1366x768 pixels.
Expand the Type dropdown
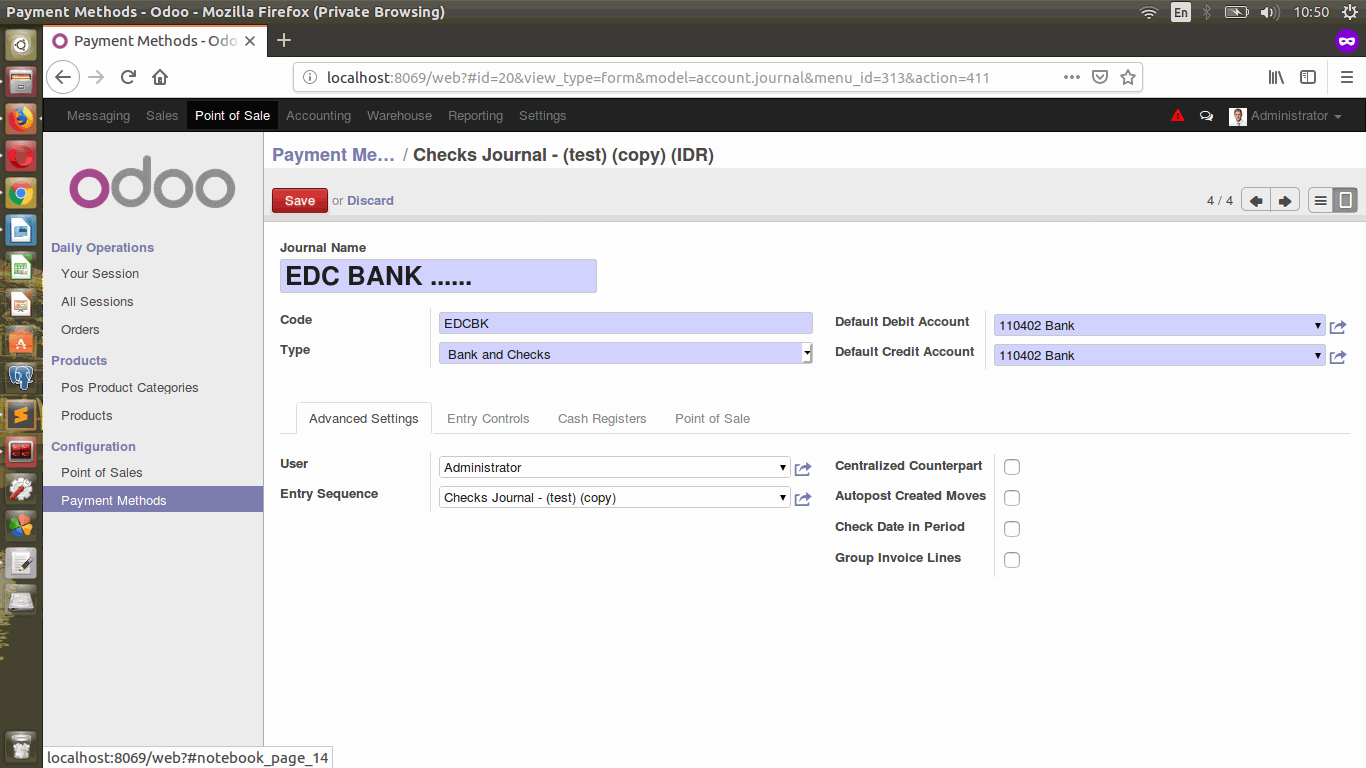625,354
